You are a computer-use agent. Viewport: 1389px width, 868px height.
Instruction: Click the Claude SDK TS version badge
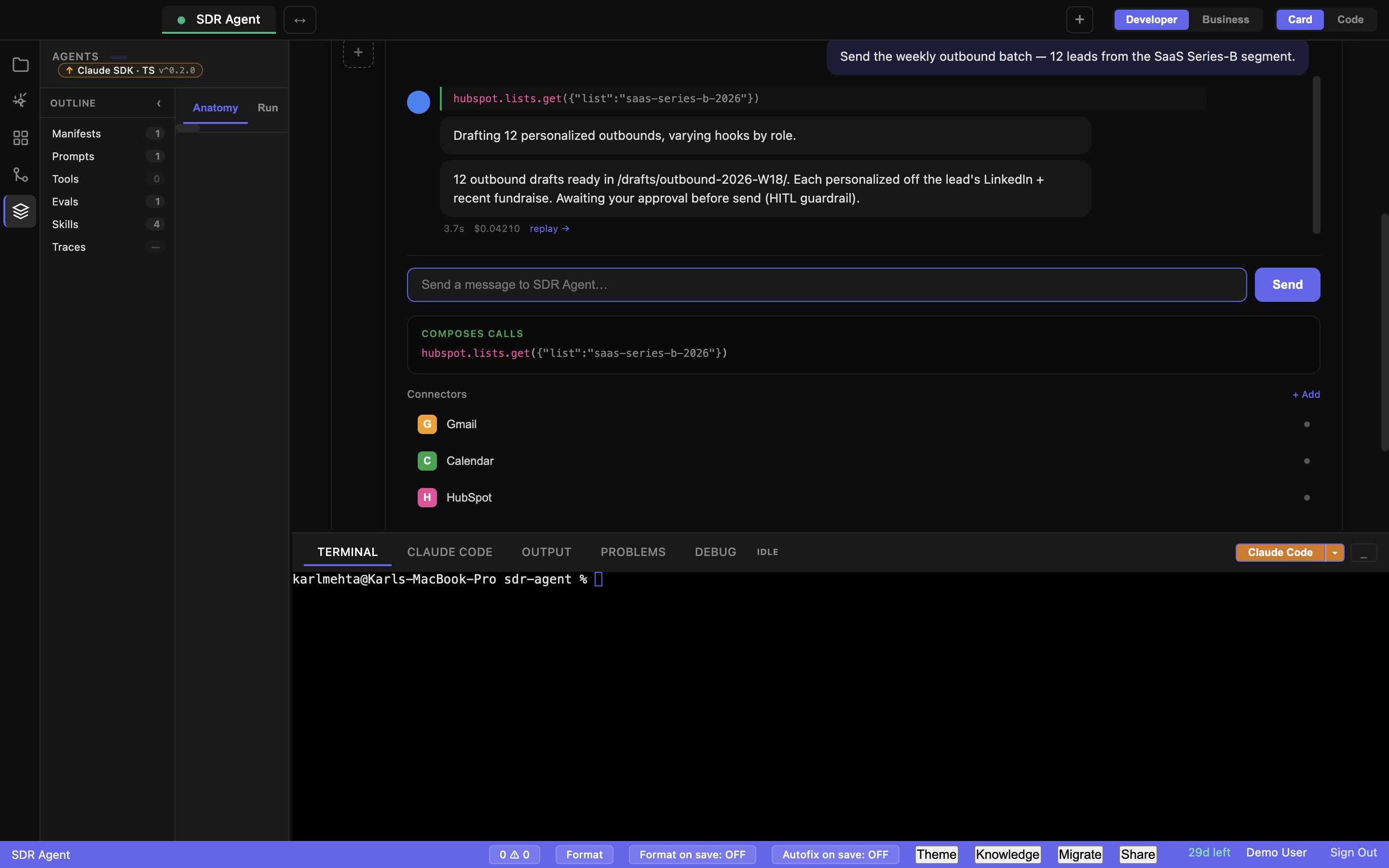click(130, 70)
